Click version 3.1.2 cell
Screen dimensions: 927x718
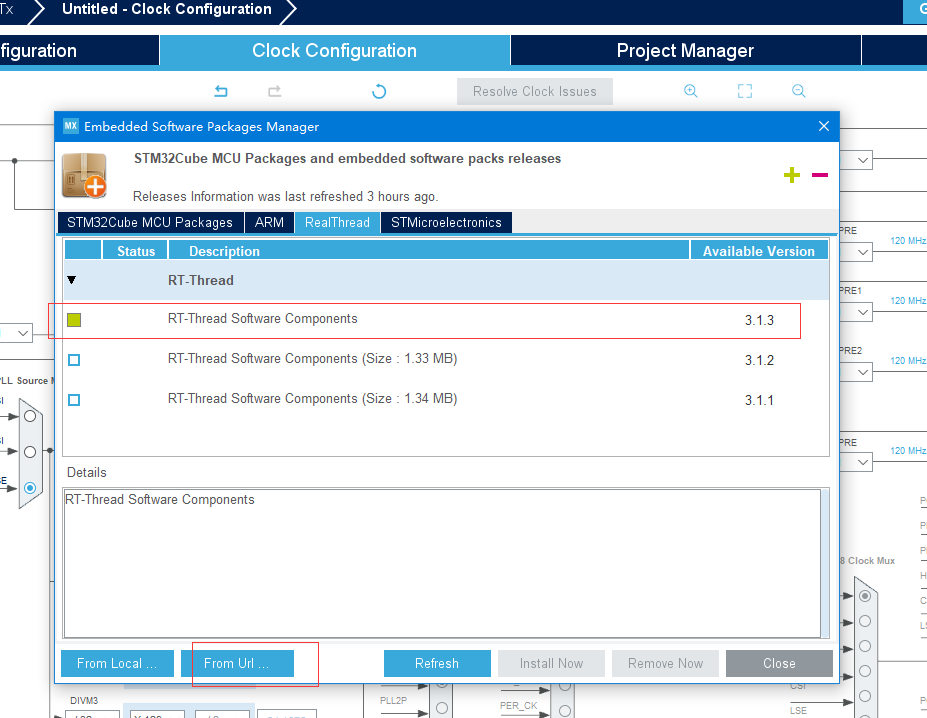[759, 360]
